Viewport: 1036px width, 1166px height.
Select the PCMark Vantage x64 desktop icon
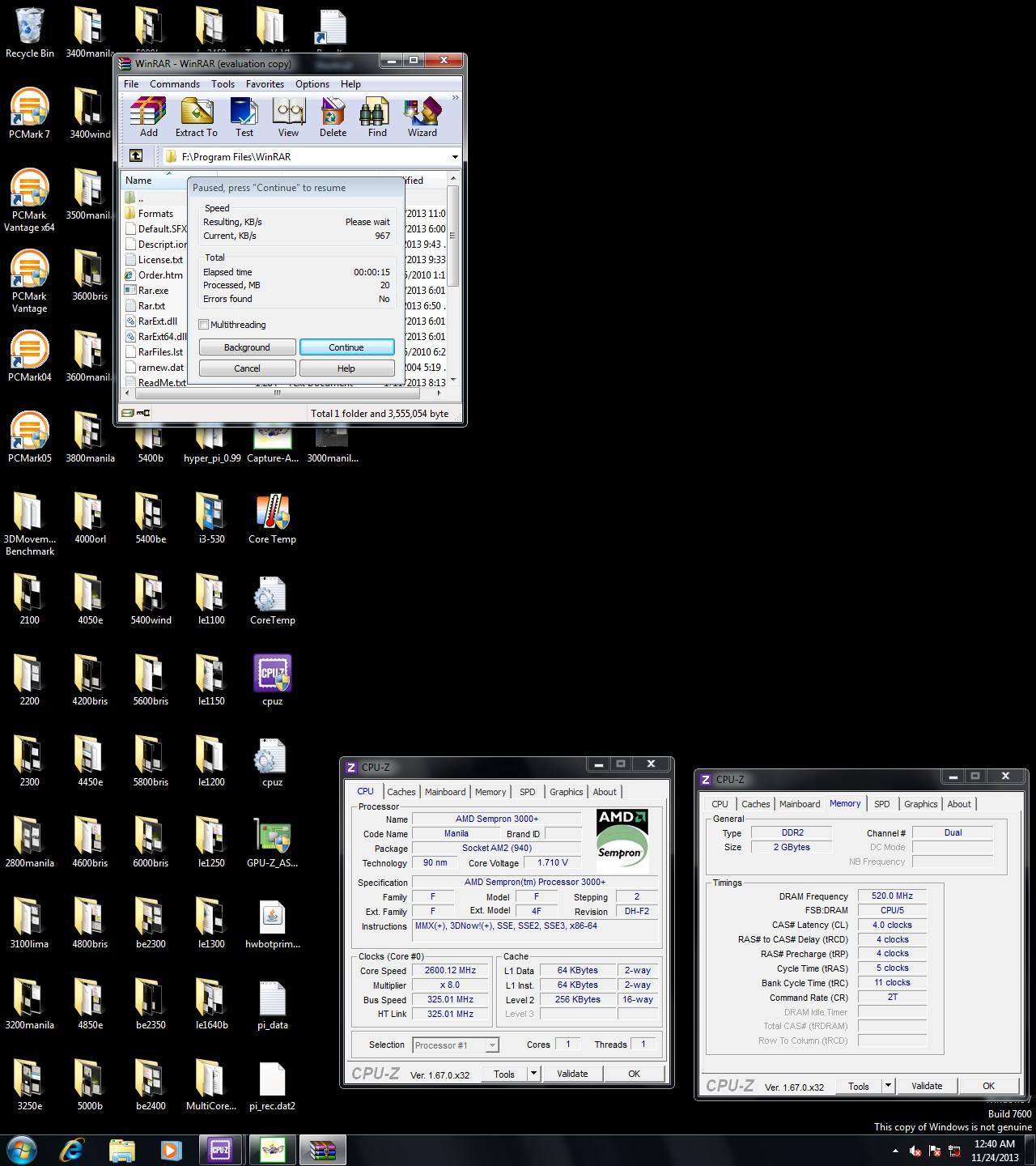click(29, 200)
